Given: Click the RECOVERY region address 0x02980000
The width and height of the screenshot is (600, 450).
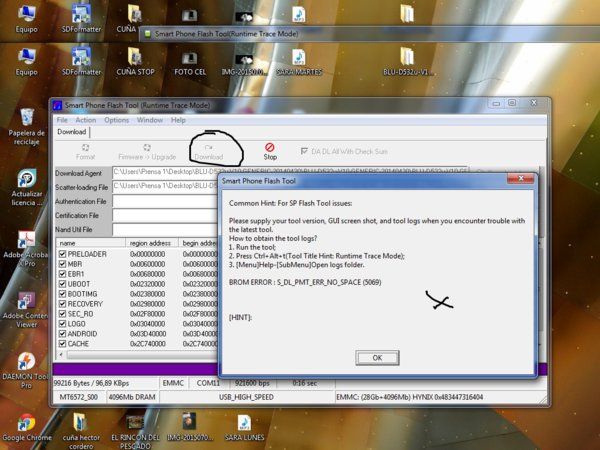Looking at the screenshot, I should 147,304.
